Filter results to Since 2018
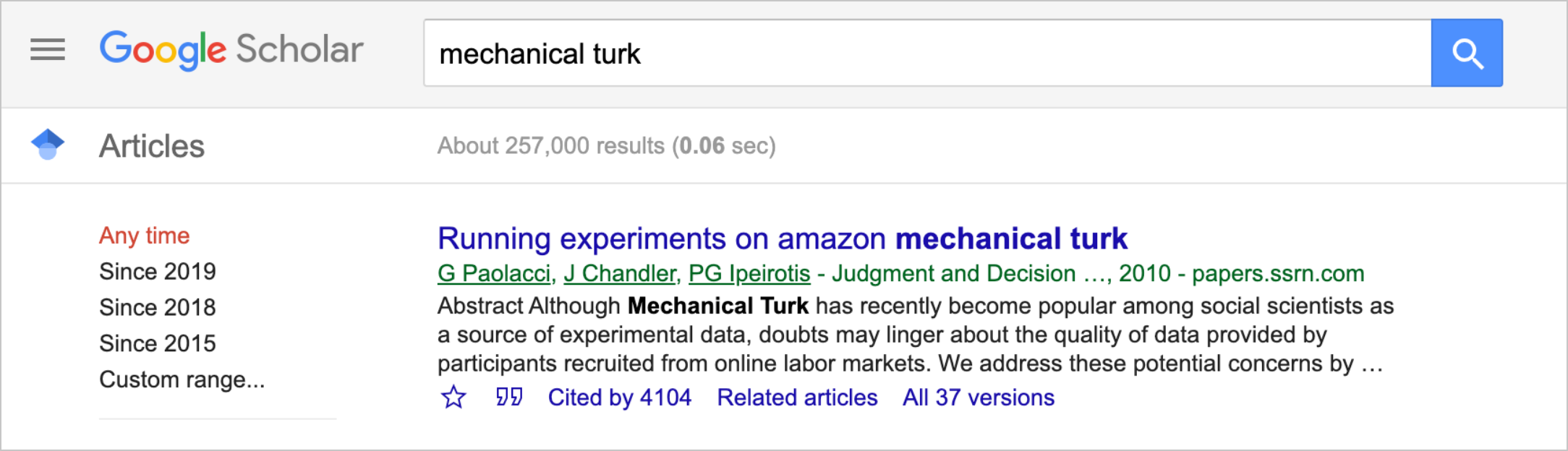 (157, 307)
